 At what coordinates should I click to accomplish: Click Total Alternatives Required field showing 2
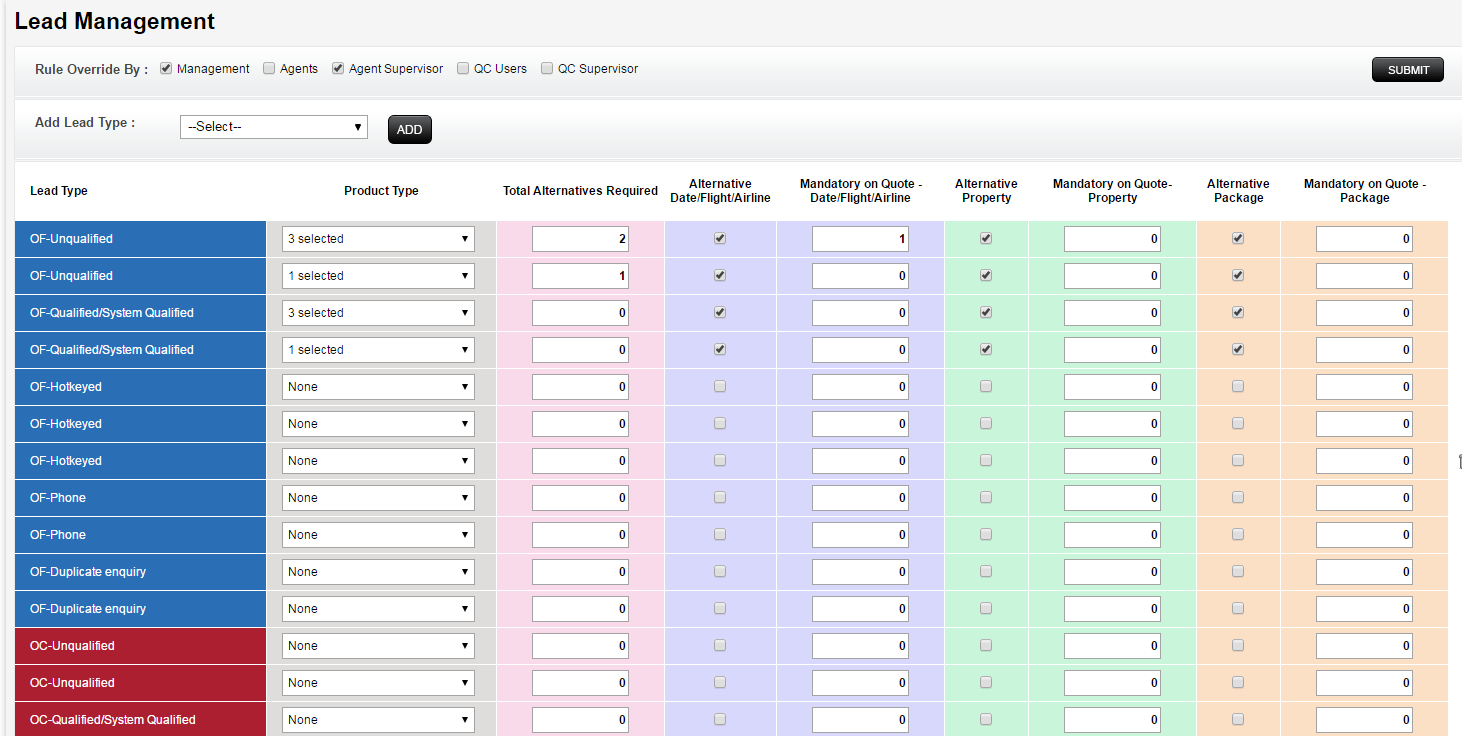click(580, 239)
